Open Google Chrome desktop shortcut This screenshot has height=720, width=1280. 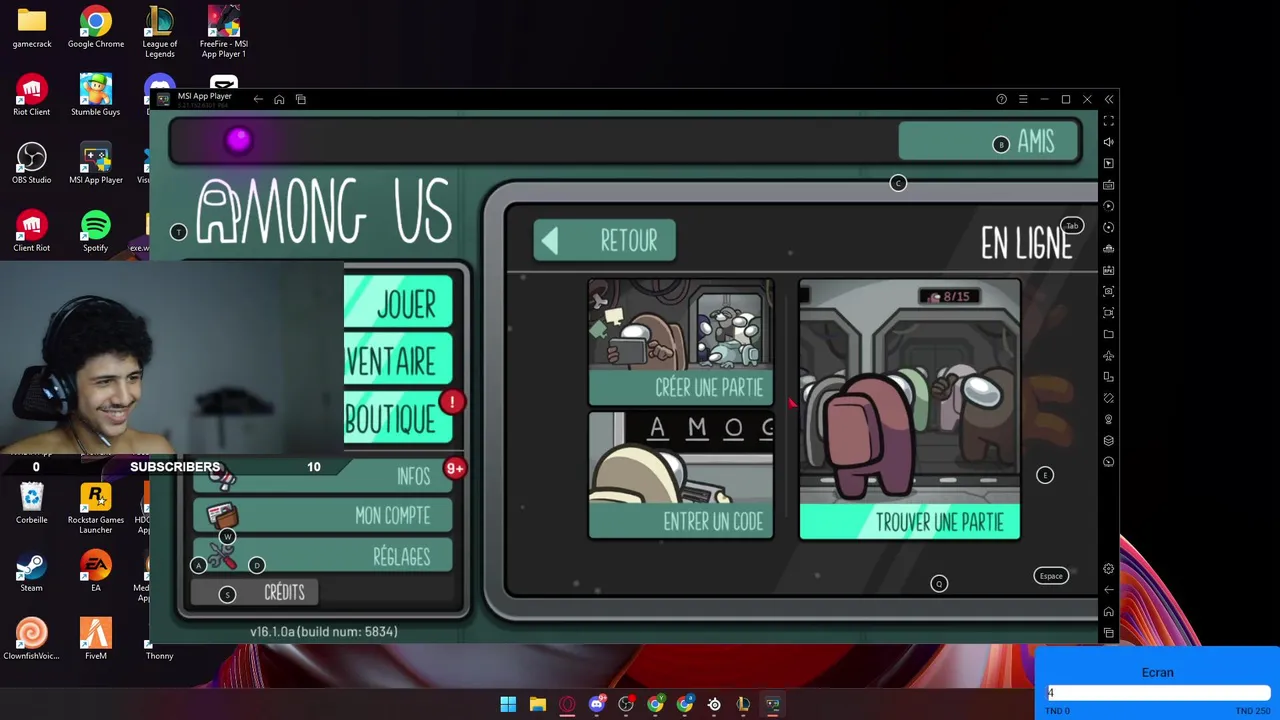96,28
